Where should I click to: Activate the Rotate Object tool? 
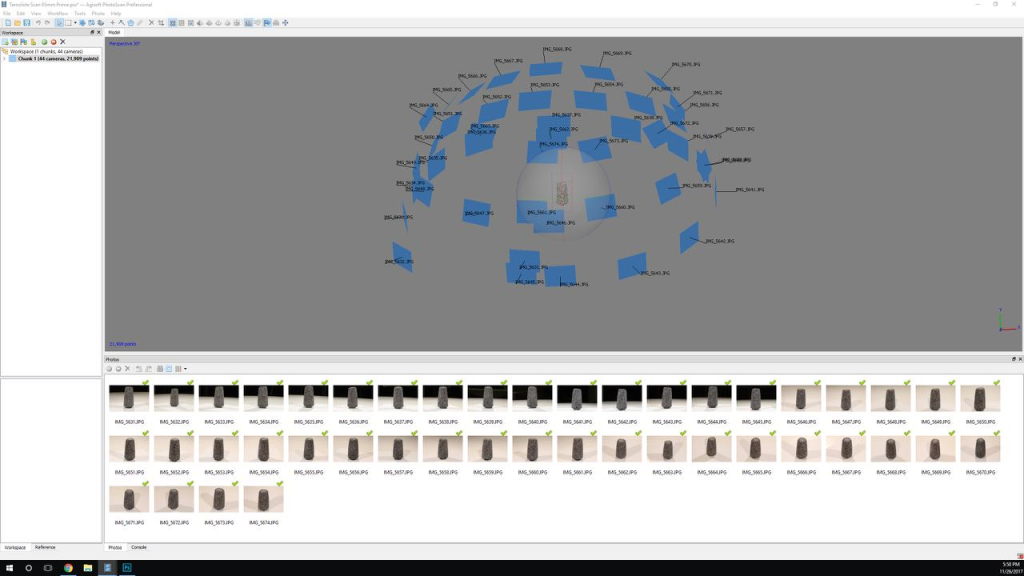pos(91,23)
